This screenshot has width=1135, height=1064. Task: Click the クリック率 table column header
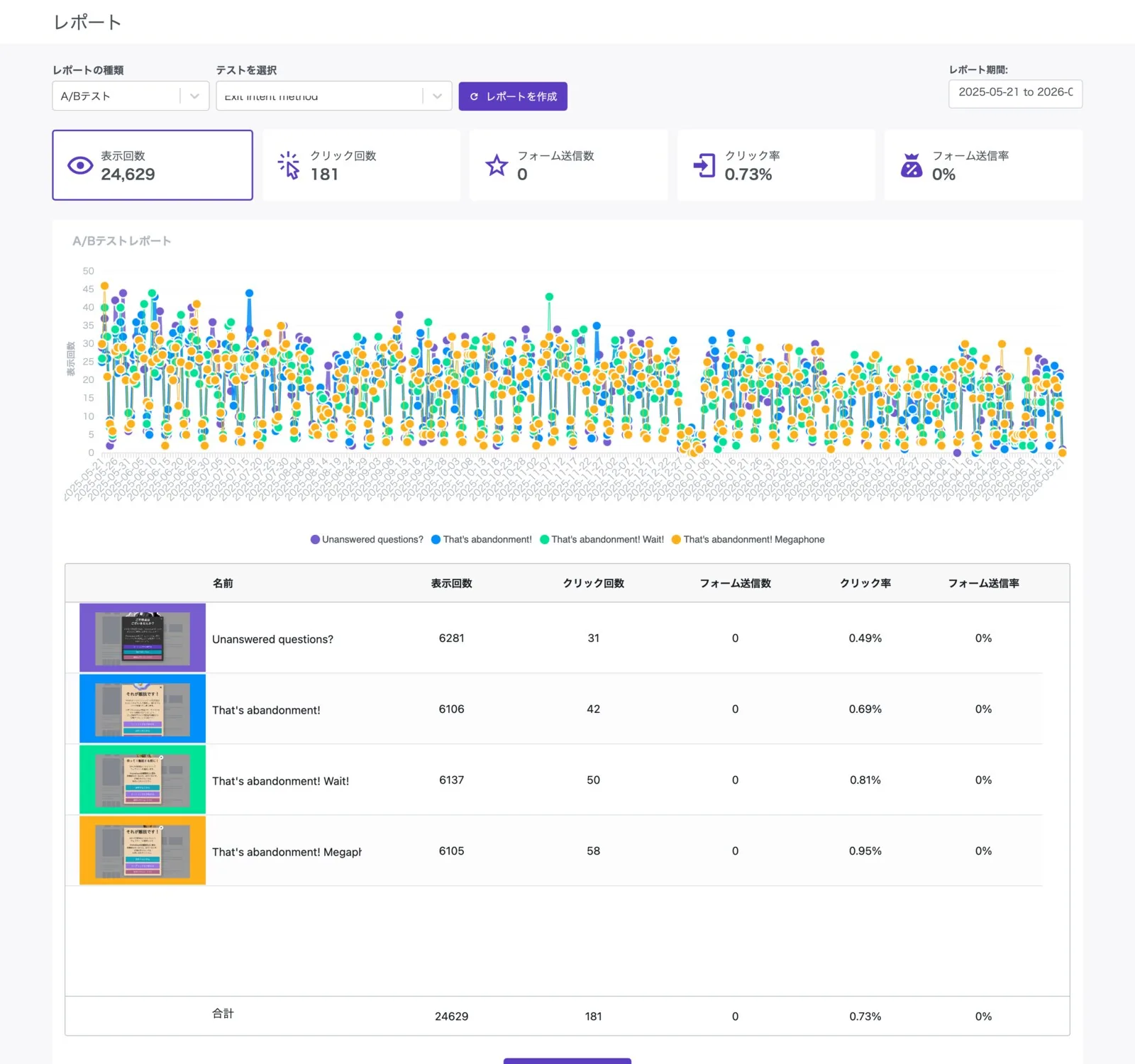(865, 583)
